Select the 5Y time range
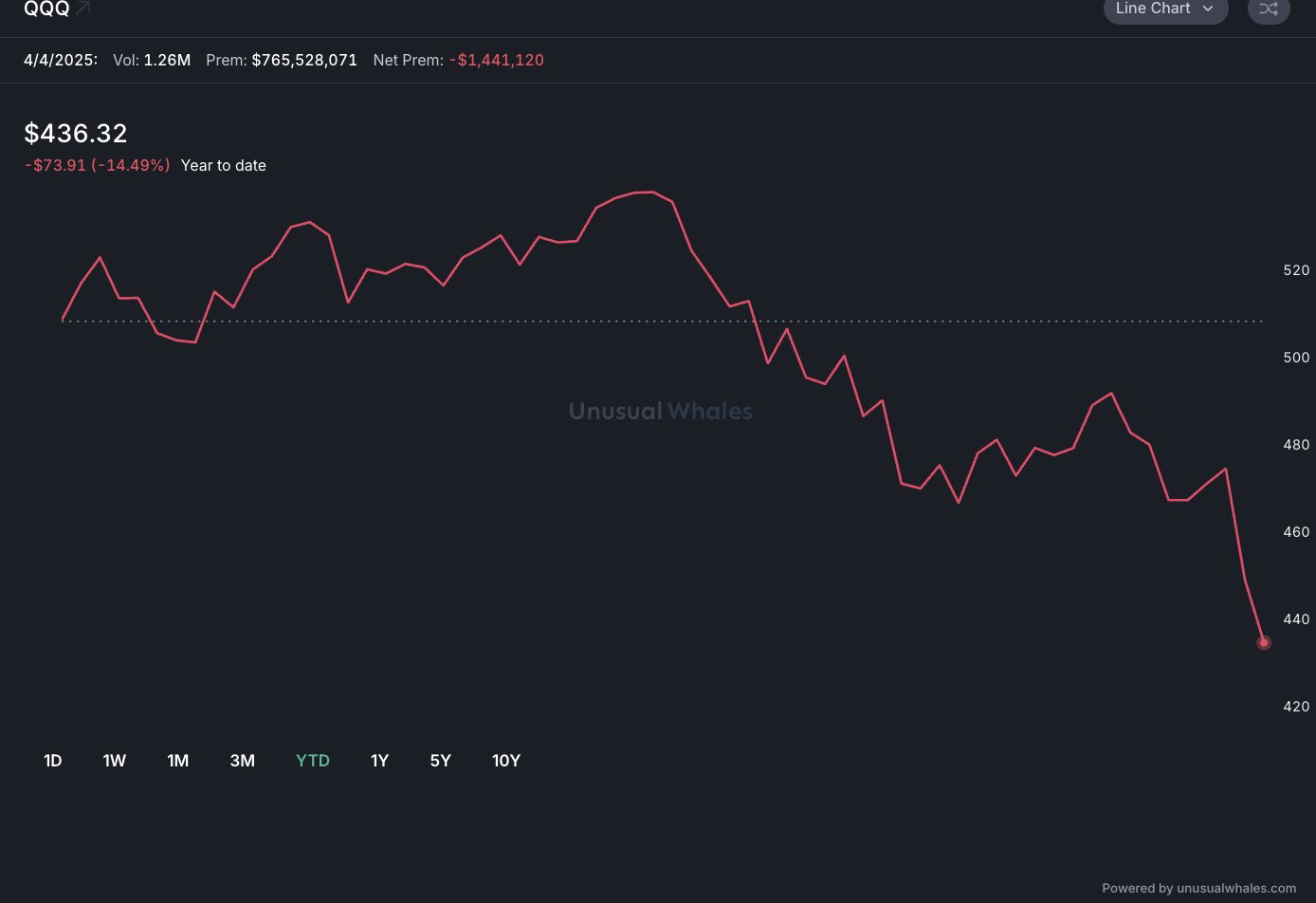 pos(441,761)
